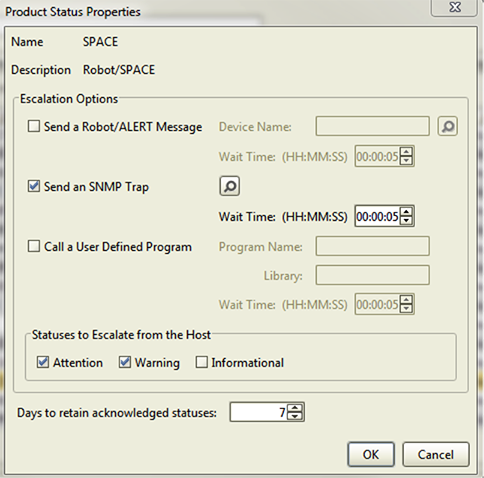Uncheck the Attention status checkbox
The width and height of the screenshot is (484, 478).
(43, 362)
